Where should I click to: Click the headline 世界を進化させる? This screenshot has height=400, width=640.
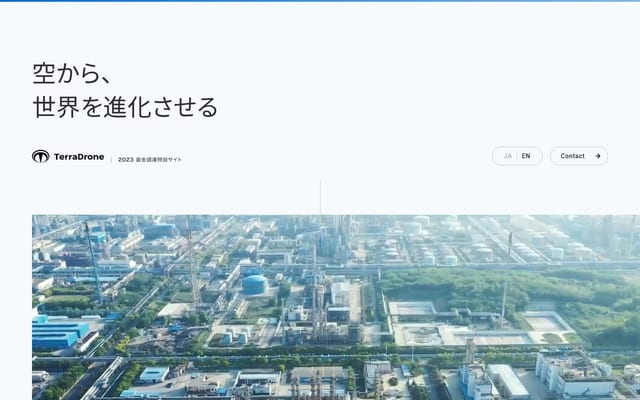[x=125, y=107]
